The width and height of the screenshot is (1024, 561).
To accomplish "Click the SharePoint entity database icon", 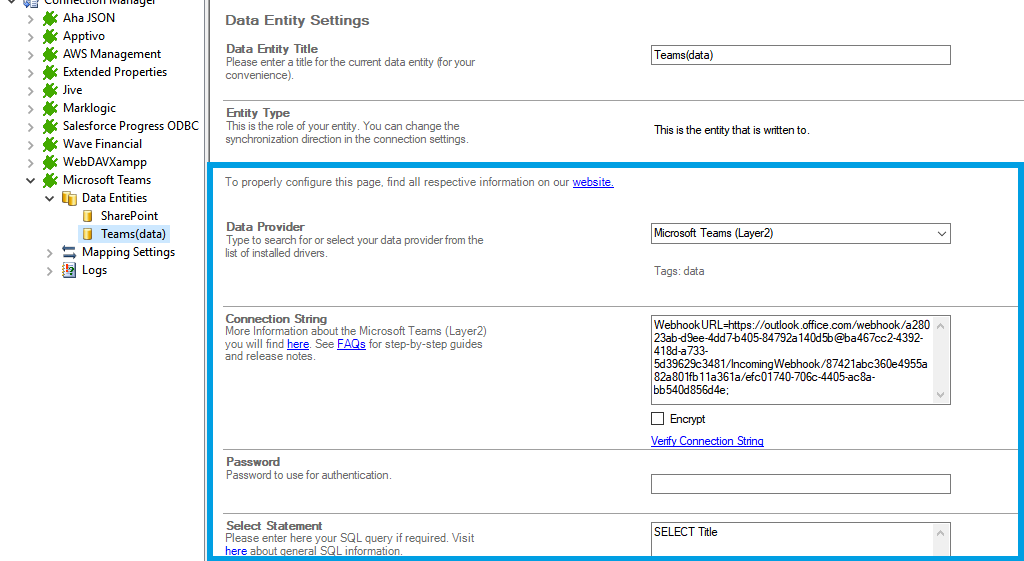I will 88,216.
